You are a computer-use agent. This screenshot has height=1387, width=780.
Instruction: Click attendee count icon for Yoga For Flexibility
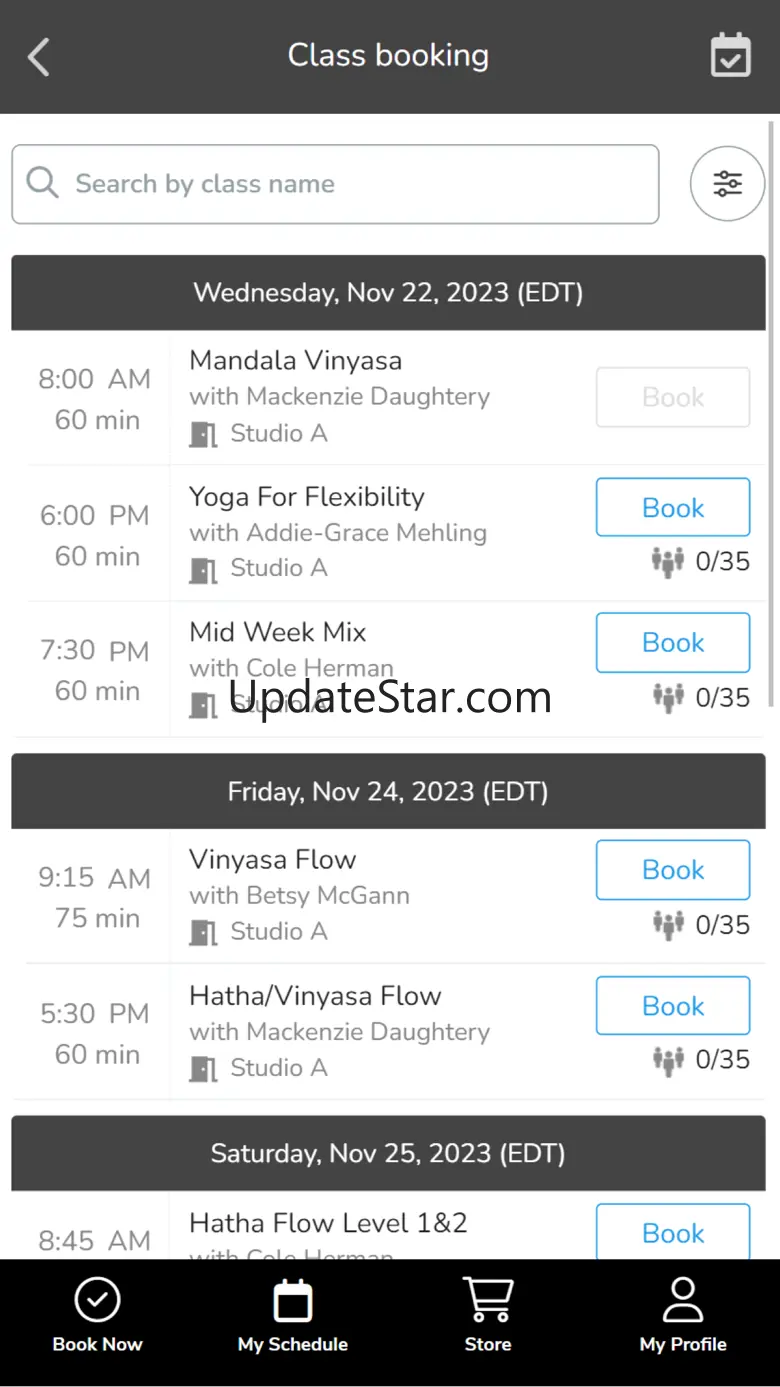[668, 562]
